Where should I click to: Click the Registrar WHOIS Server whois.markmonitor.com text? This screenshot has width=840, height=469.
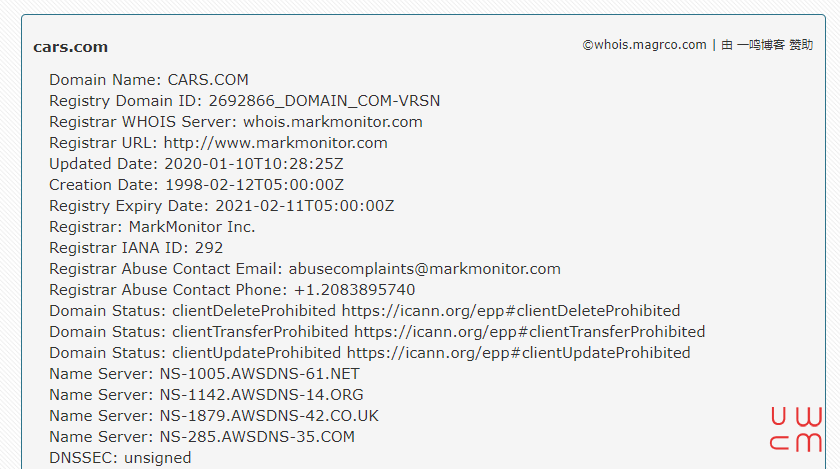point(236,122)
